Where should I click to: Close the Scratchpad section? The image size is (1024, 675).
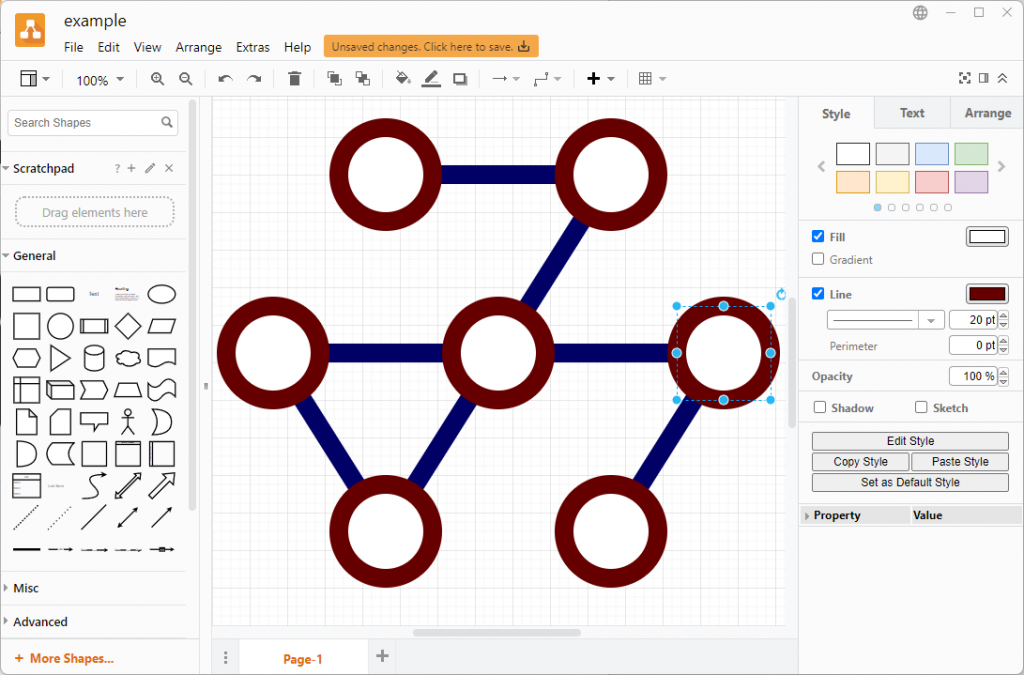[169, 168]
